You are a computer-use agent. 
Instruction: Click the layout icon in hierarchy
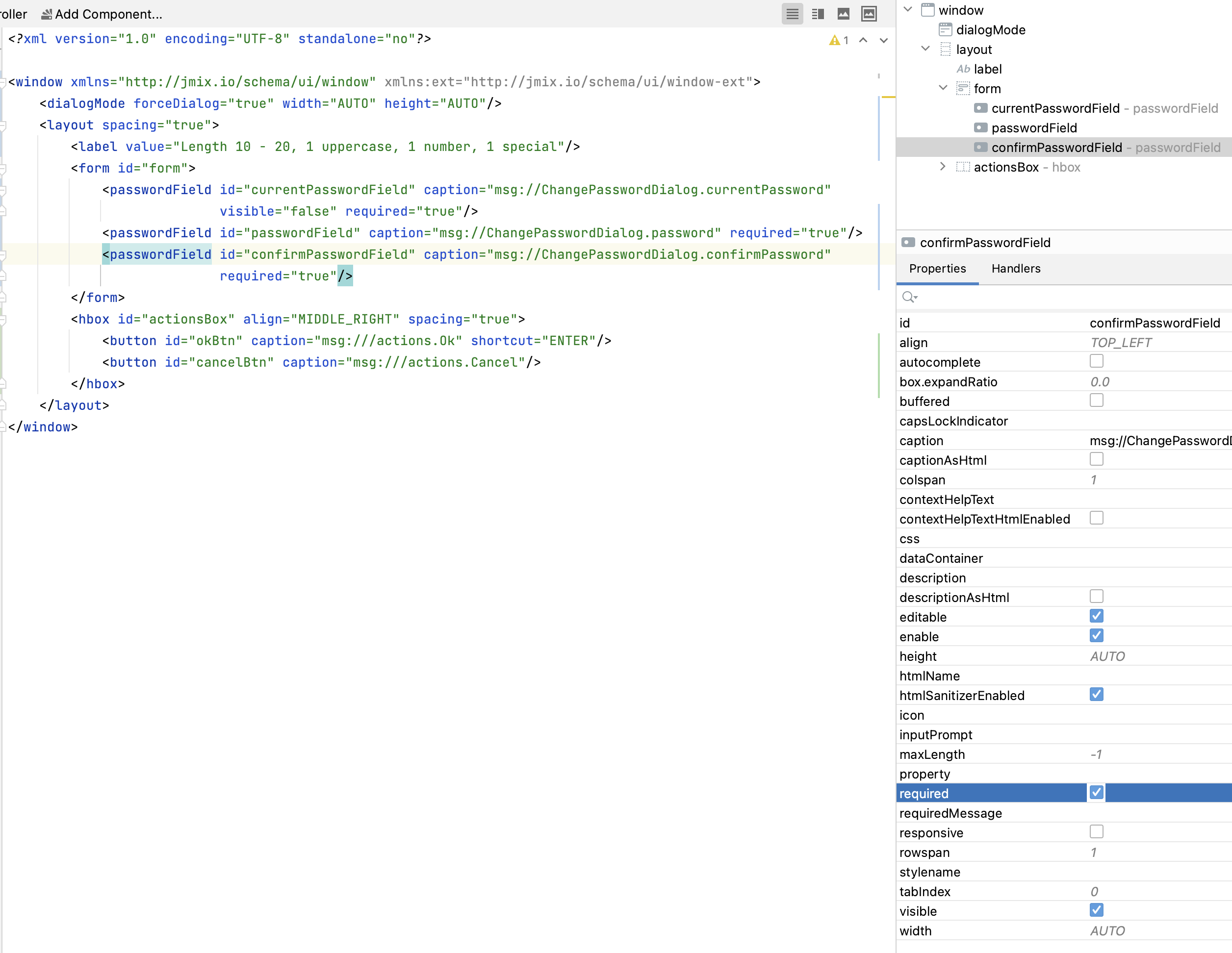(945, 49)
